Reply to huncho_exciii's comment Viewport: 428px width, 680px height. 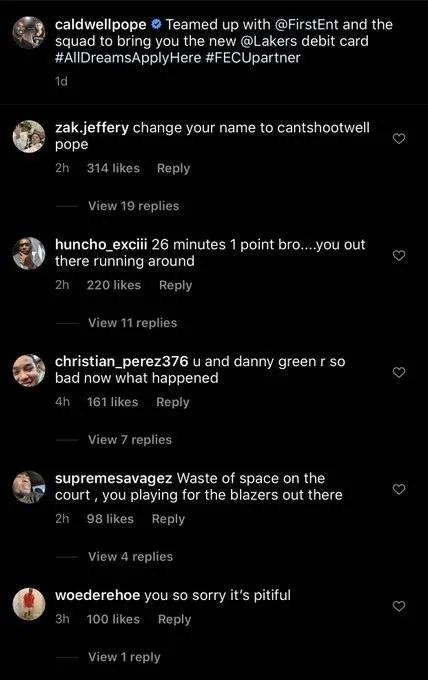[175, 285]
